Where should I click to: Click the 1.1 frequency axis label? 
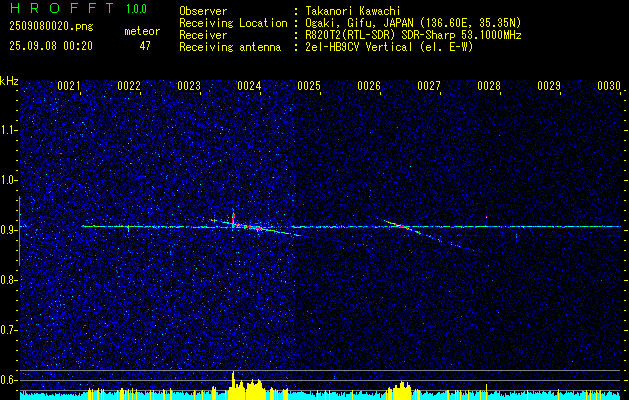[8, 130]
